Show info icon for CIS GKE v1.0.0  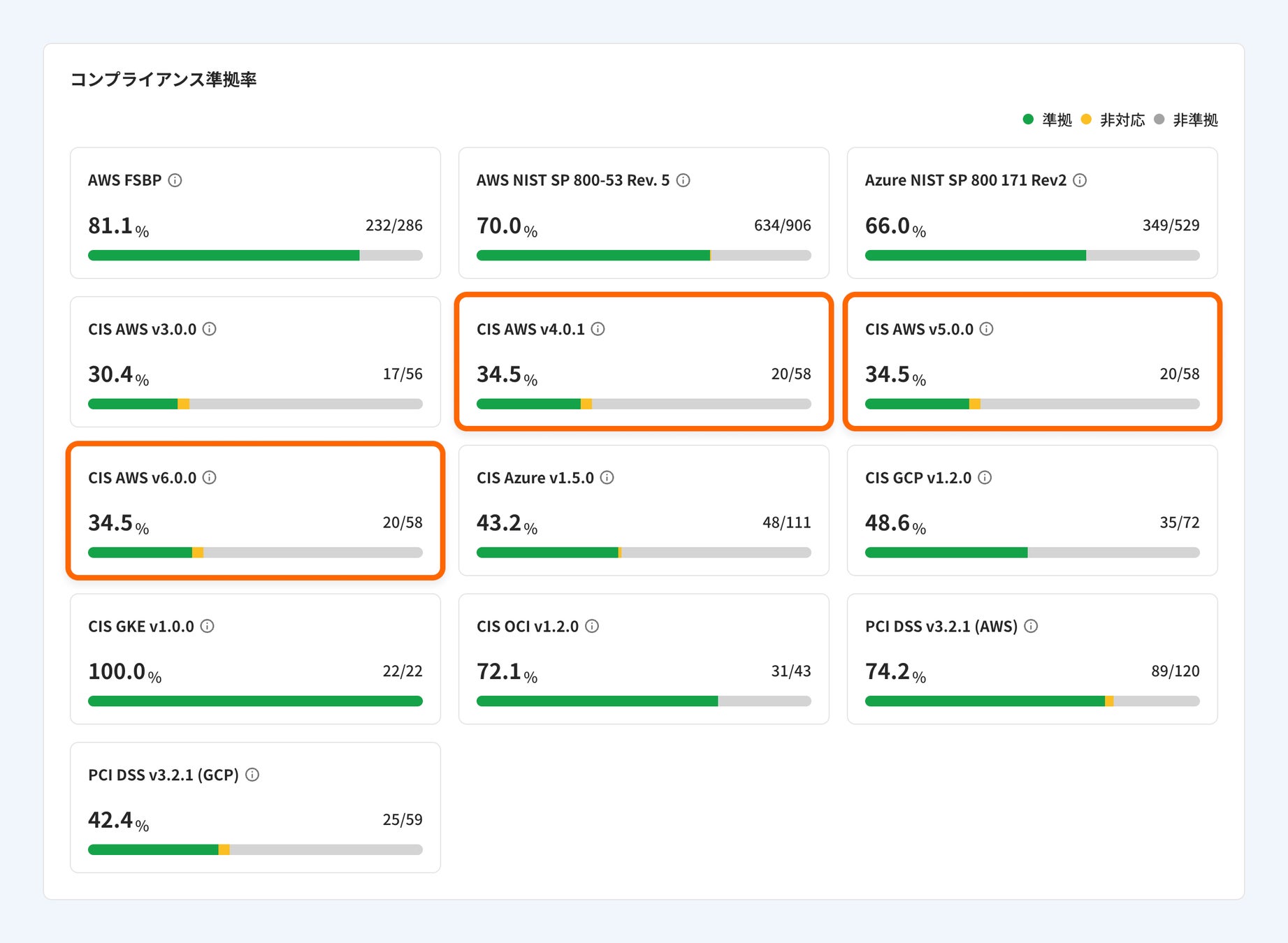(208, 627)
